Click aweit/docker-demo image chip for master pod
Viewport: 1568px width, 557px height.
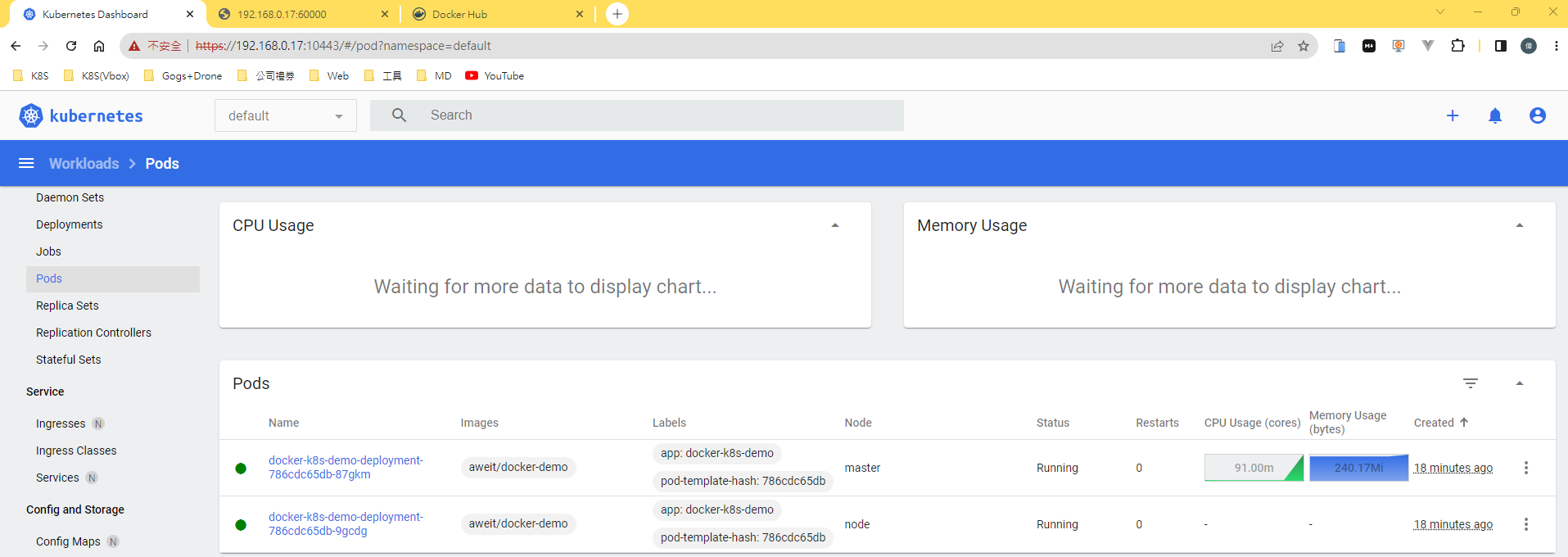(x=518, y=467)
